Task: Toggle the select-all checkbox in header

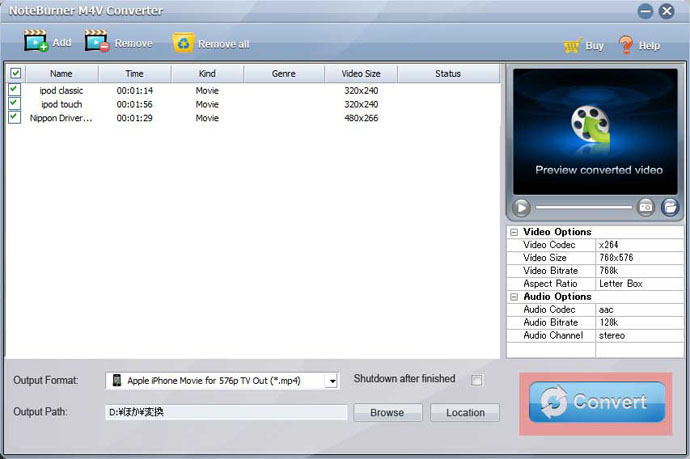Action: point(14,73)
